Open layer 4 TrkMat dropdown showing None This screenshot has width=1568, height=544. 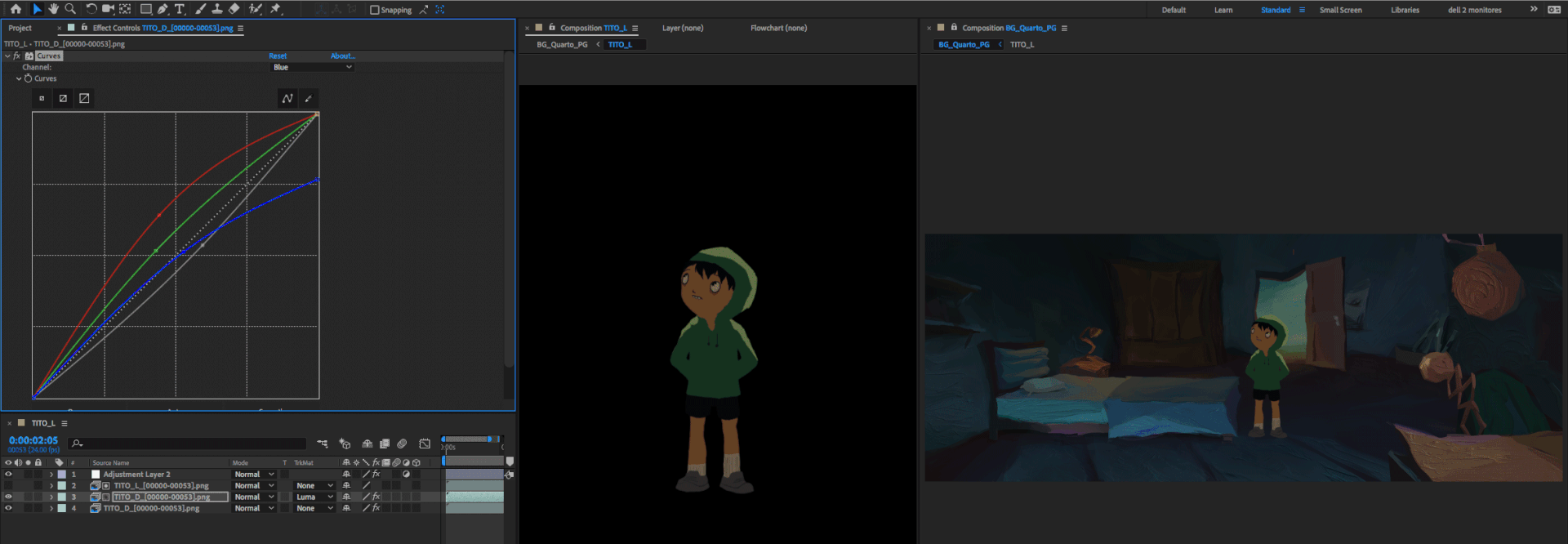(x=314, y=508)
